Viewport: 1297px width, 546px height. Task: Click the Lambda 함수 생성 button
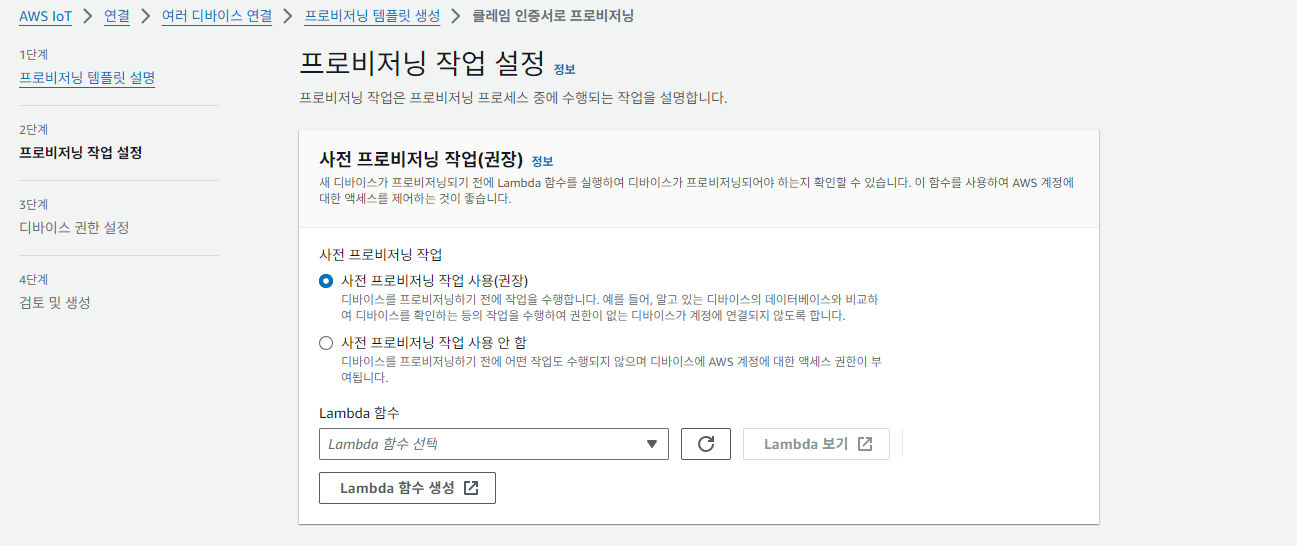[x=407, y=488]
